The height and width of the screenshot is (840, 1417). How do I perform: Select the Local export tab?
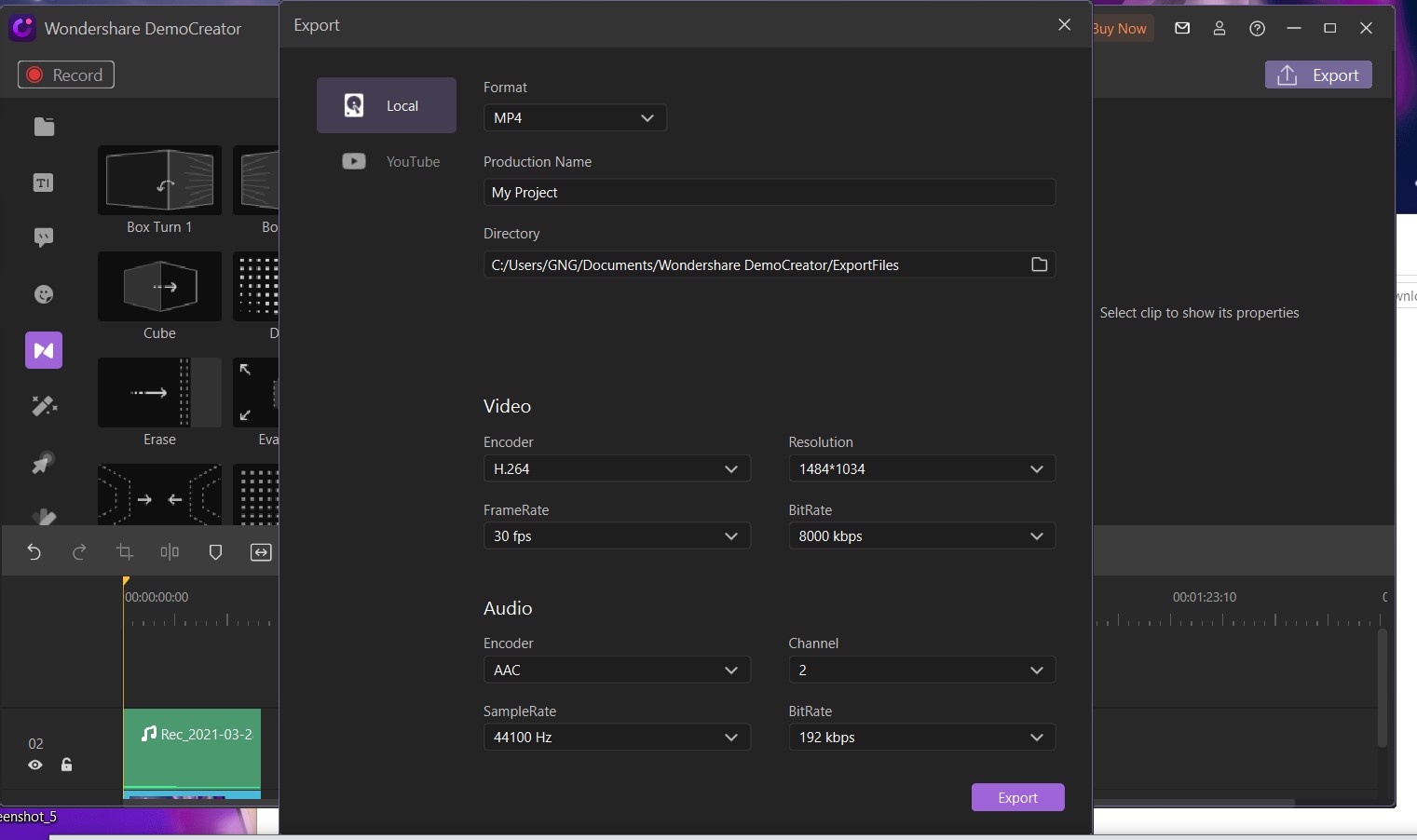[387, 105]
